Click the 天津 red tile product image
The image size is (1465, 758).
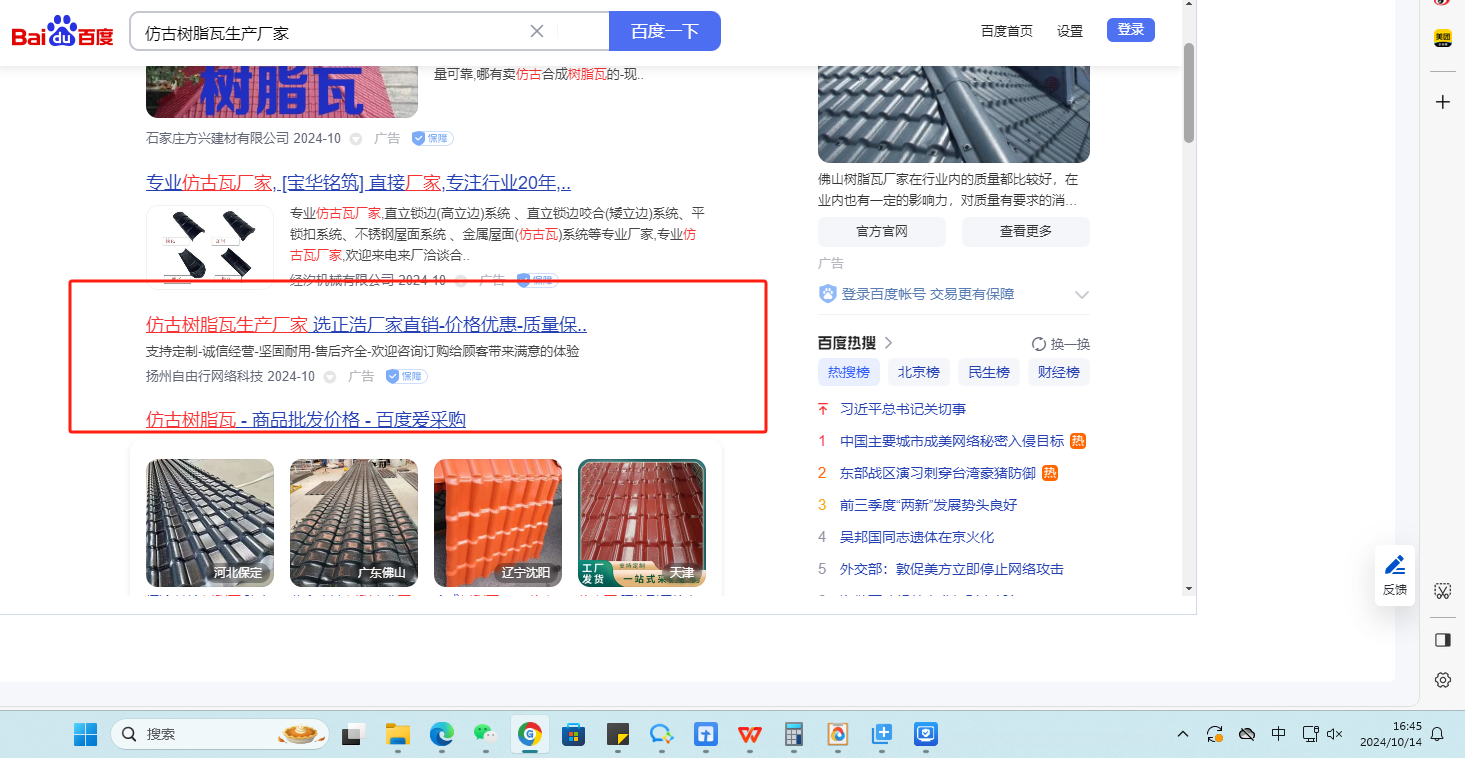coord(642,523)
